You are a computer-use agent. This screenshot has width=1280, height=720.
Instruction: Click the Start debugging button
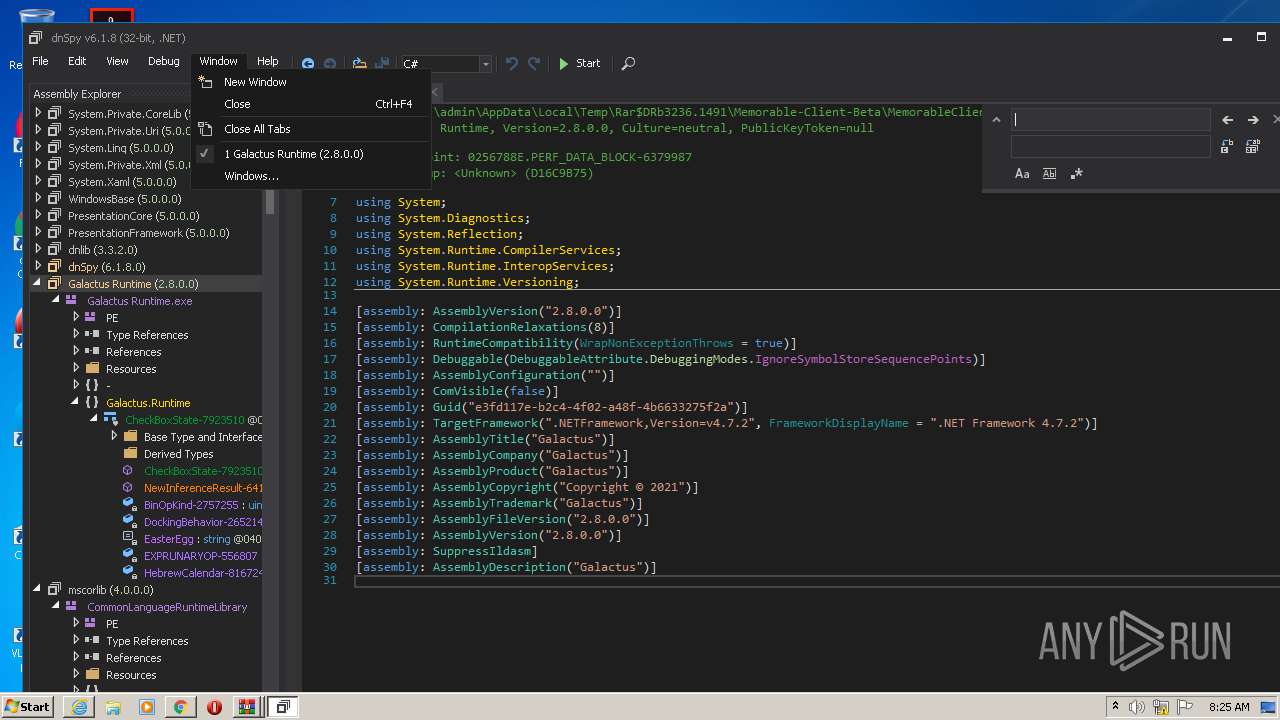pos(580,63)
